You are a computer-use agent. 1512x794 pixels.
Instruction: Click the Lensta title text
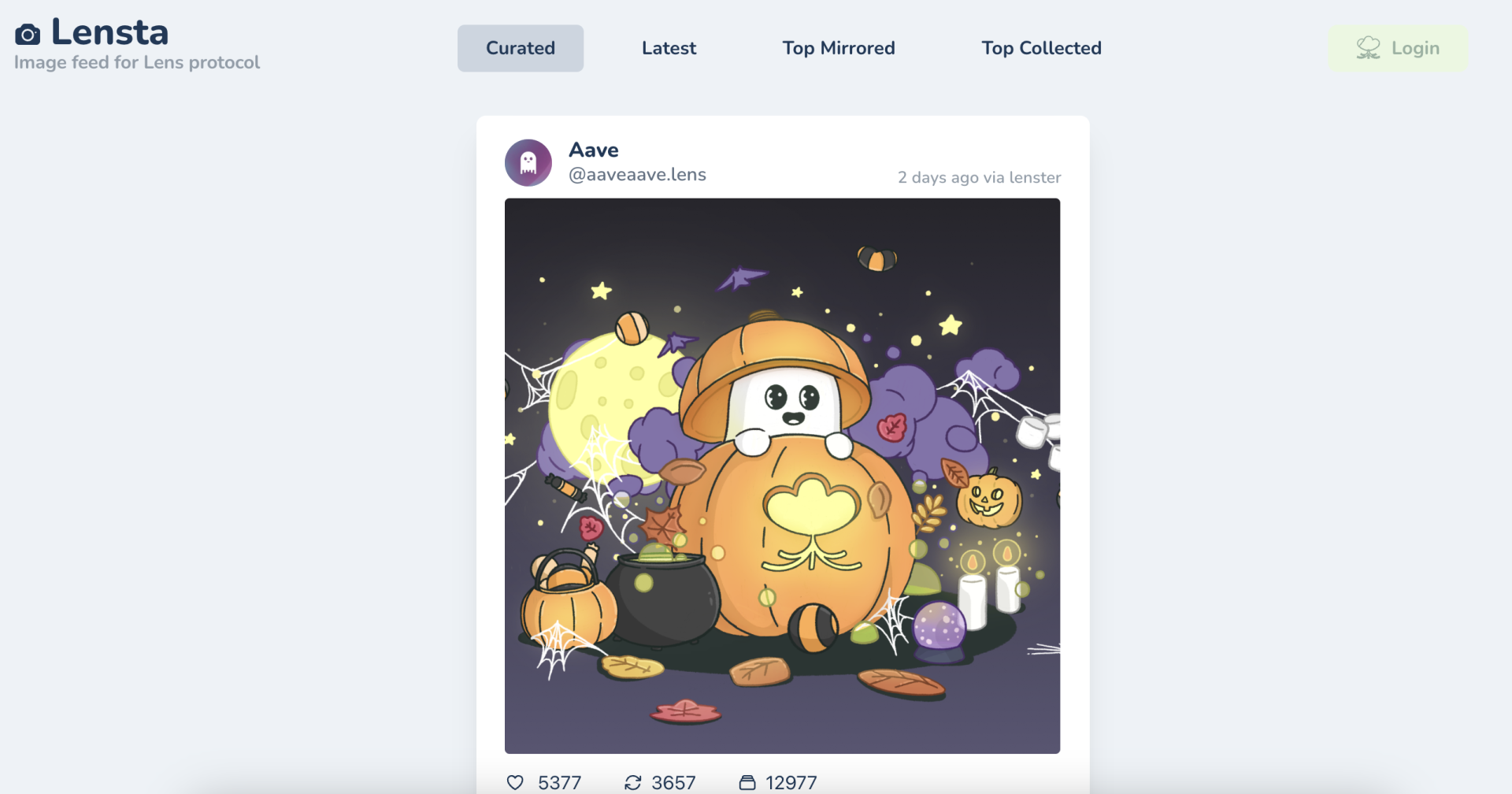110,32
